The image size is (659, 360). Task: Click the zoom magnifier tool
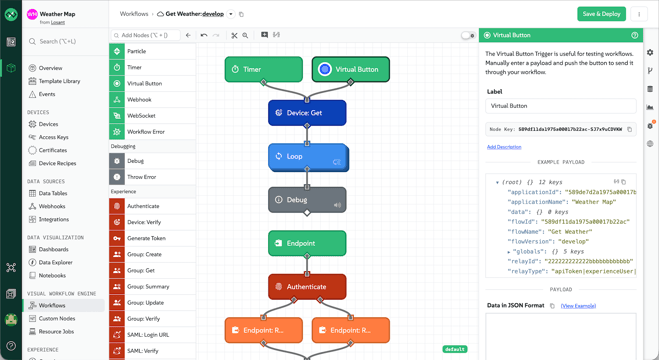point(245,35)
